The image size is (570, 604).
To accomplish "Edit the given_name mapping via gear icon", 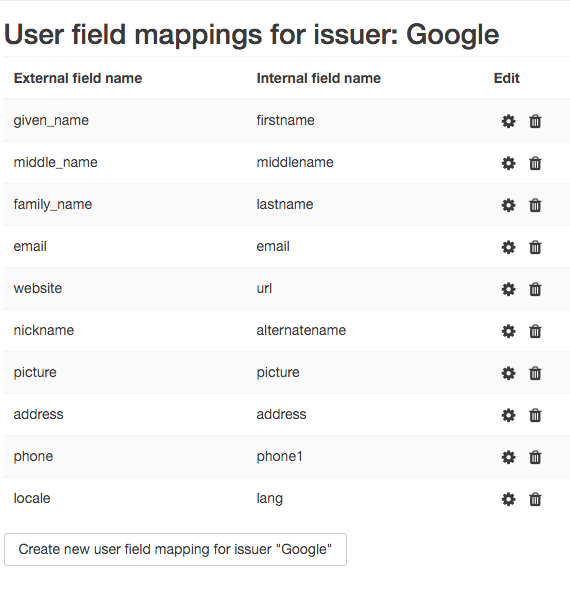I will [x=508, y=121].
